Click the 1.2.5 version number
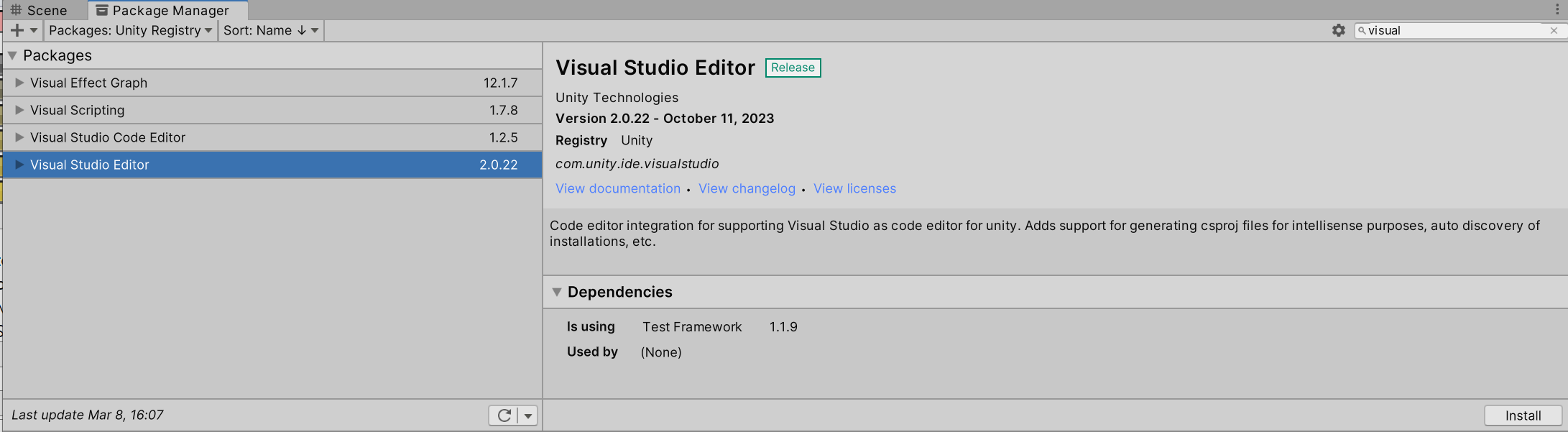This screenshot has height=432, width=1568. 504,137
